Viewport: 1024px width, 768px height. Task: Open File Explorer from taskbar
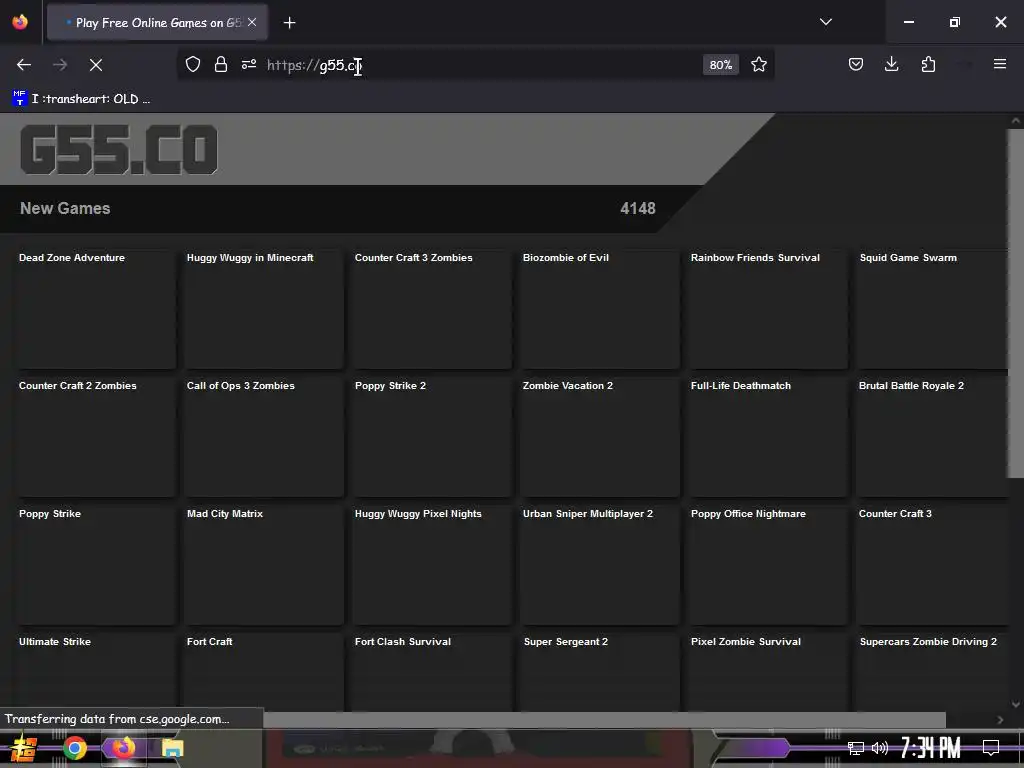point(172,748)
